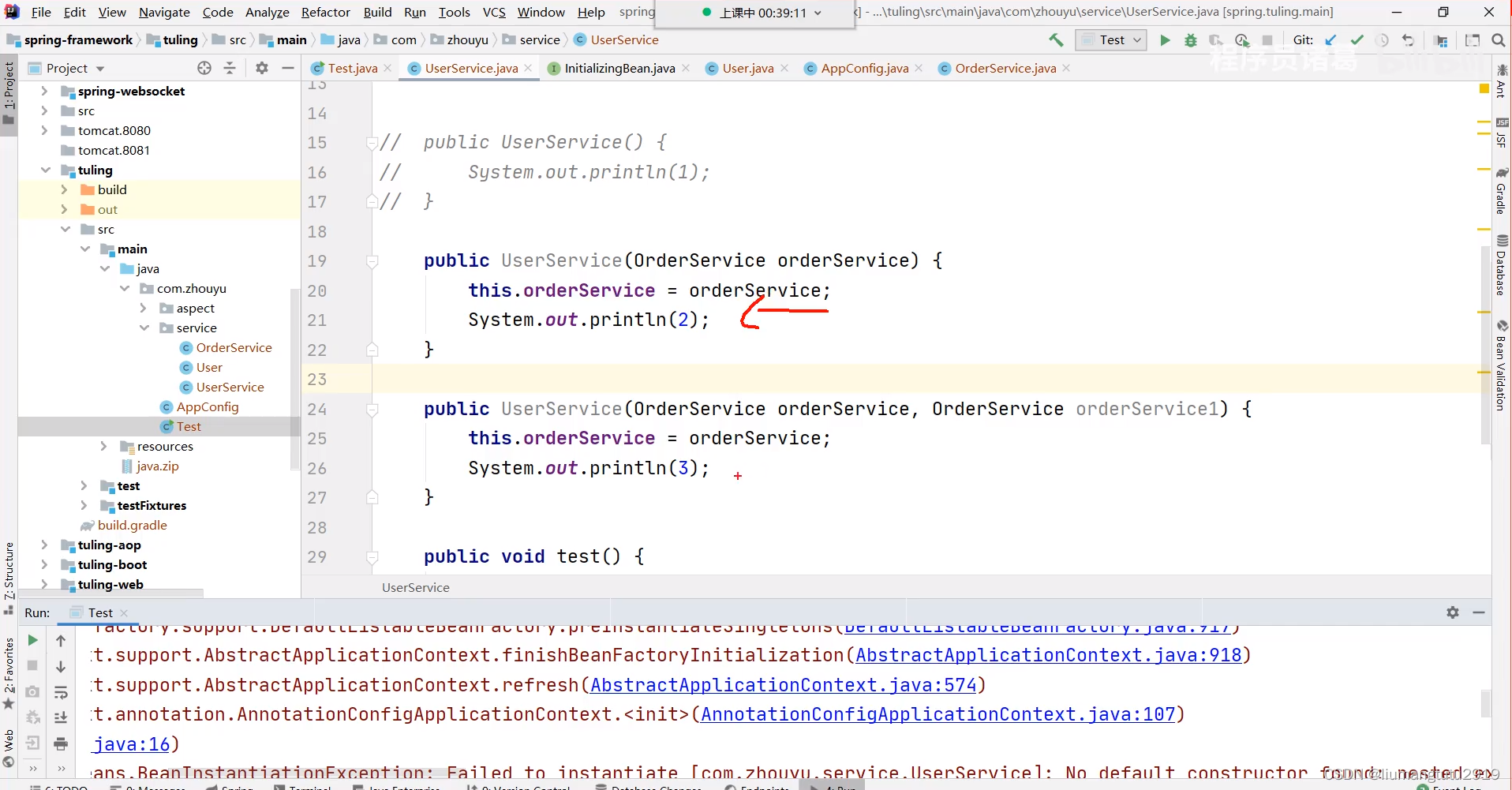Screen dimensions: 1512x790
Task: Click the up stack trace arrow in Run panel
Action: pyautogui.click(x=61, y=641)
